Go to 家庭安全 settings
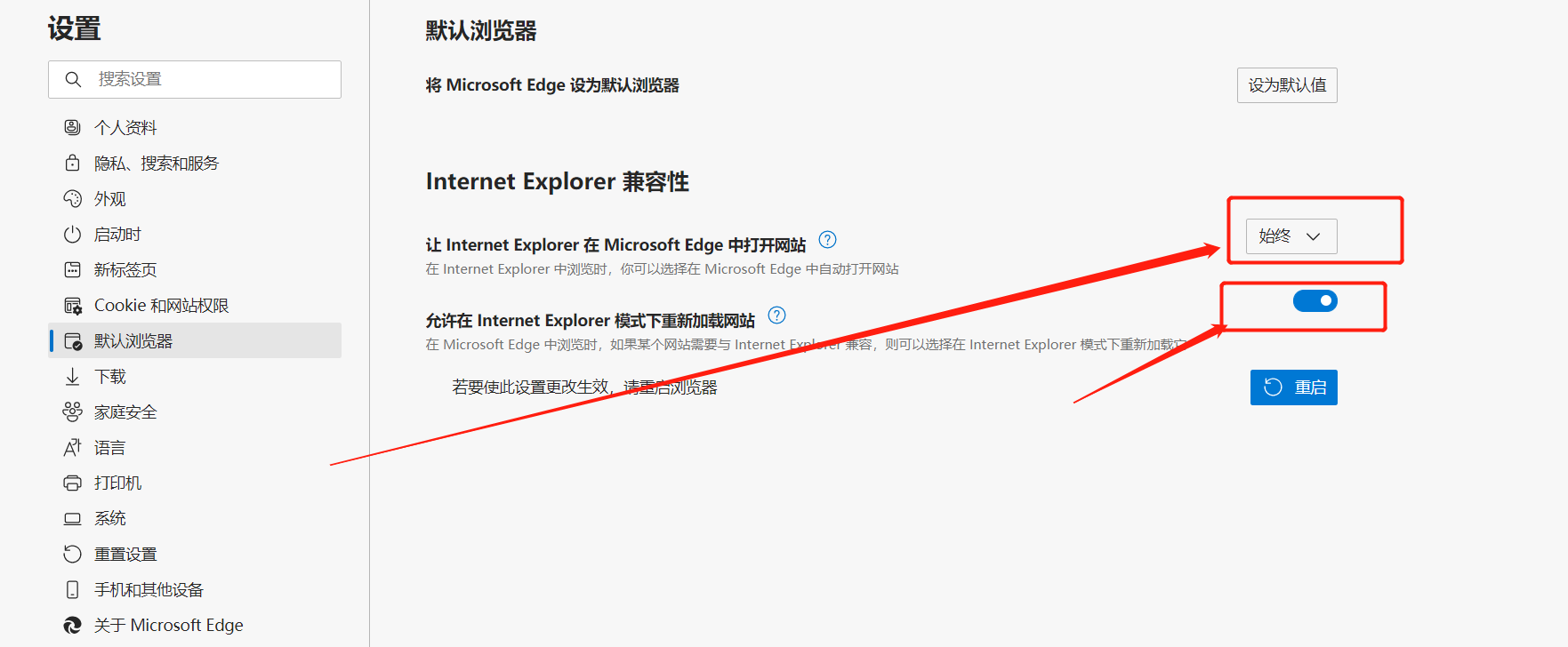 point(195,411)
